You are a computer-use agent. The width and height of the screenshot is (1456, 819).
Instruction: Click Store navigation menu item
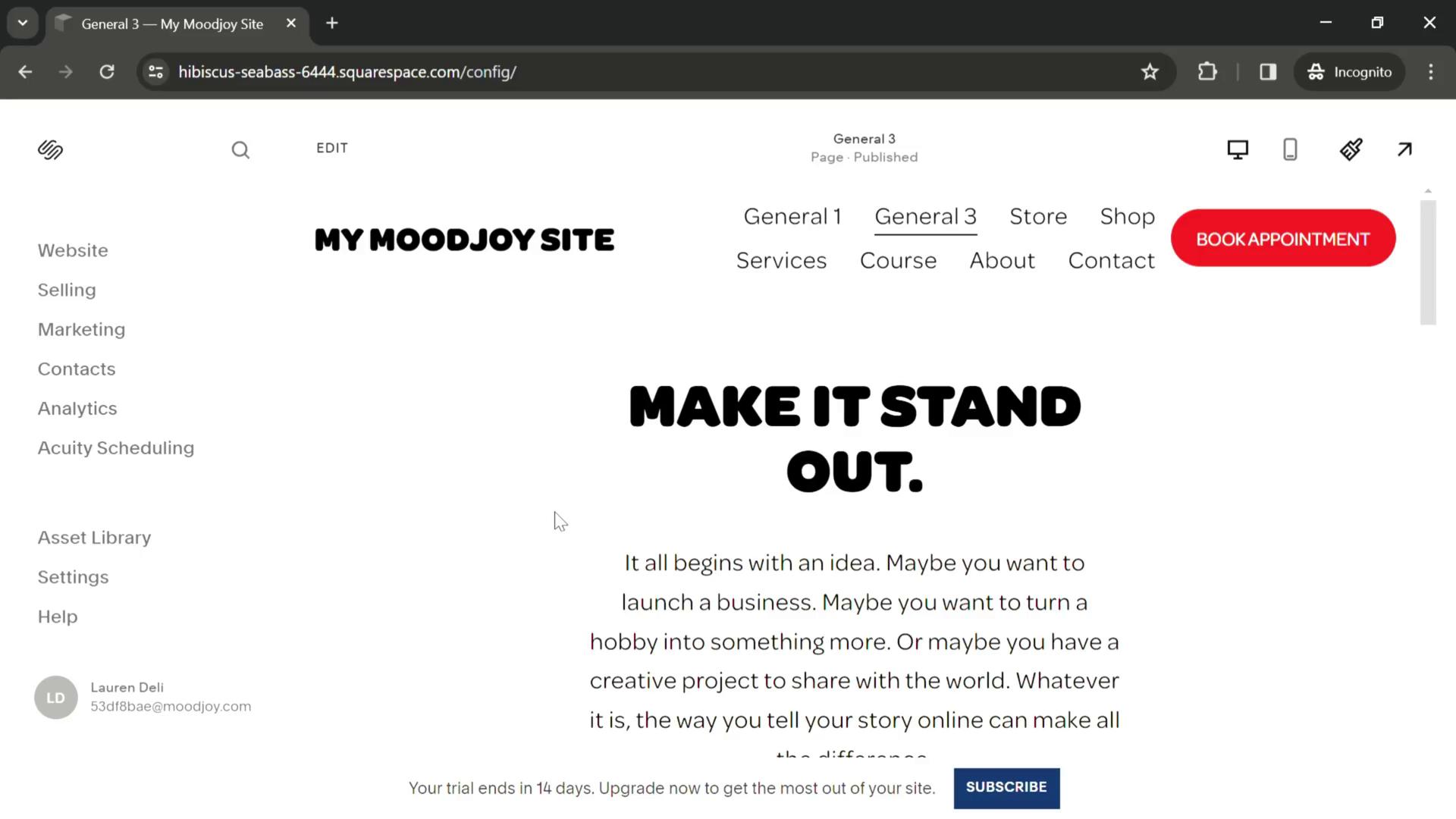point(1038,215)
